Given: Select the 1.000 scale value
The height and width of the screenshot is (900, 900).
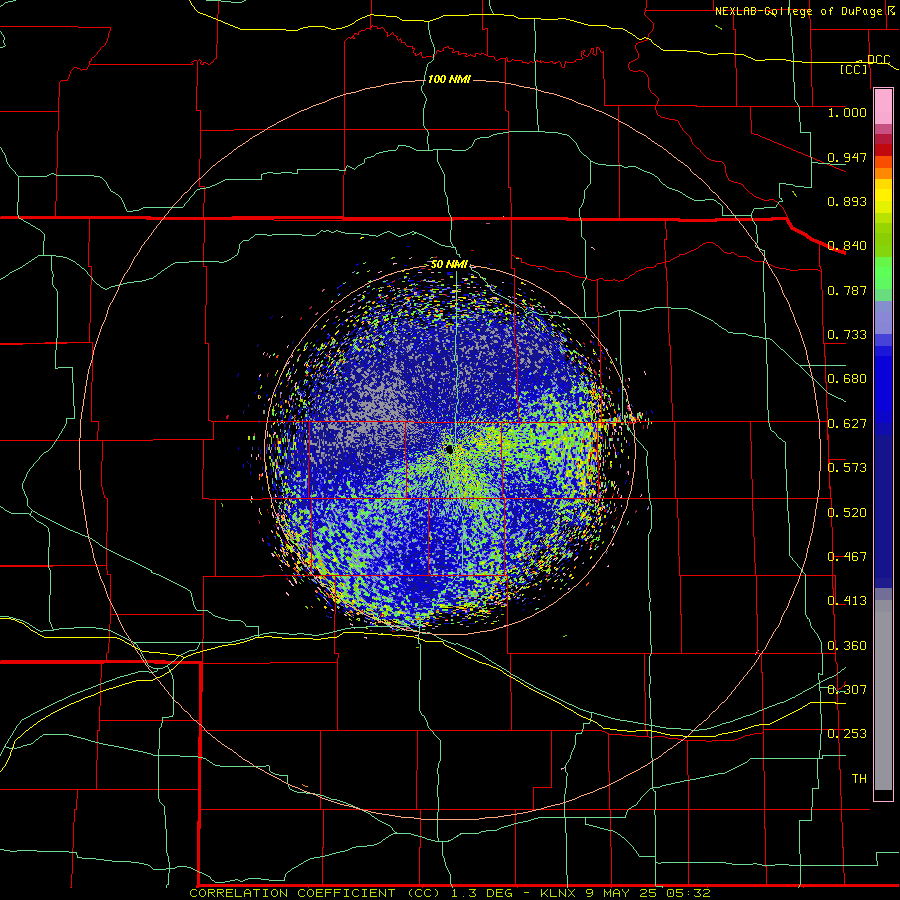Looking at the screenshot, I should (x=847, y=113).
